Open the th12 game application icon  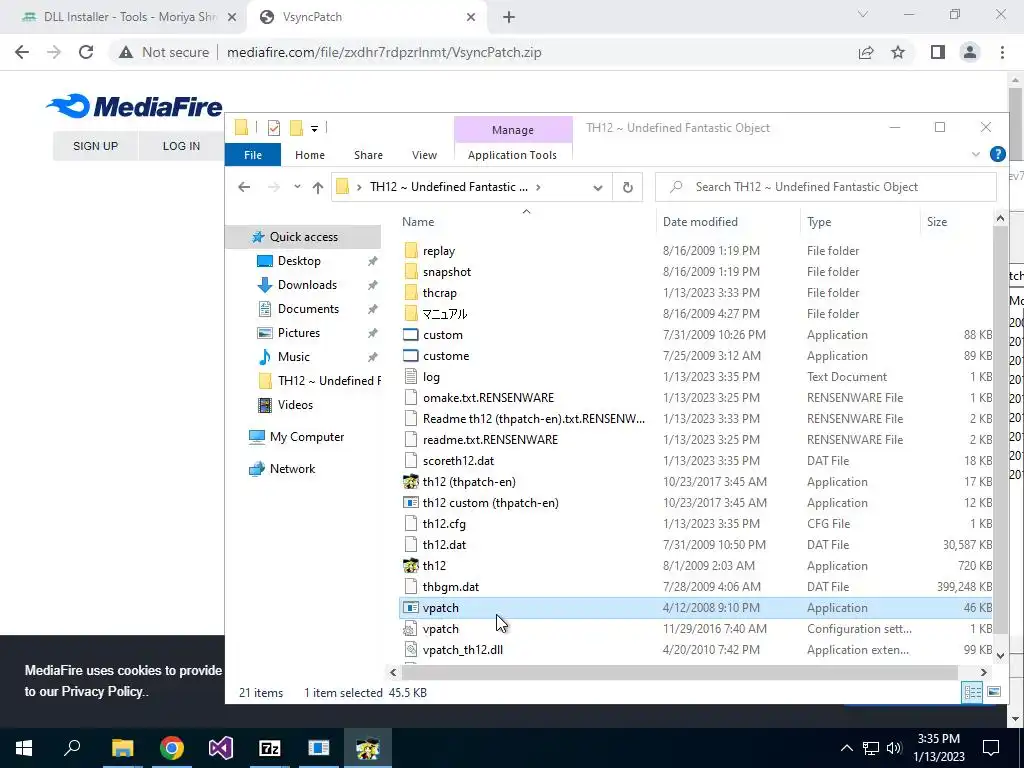[x=411, y=566]
